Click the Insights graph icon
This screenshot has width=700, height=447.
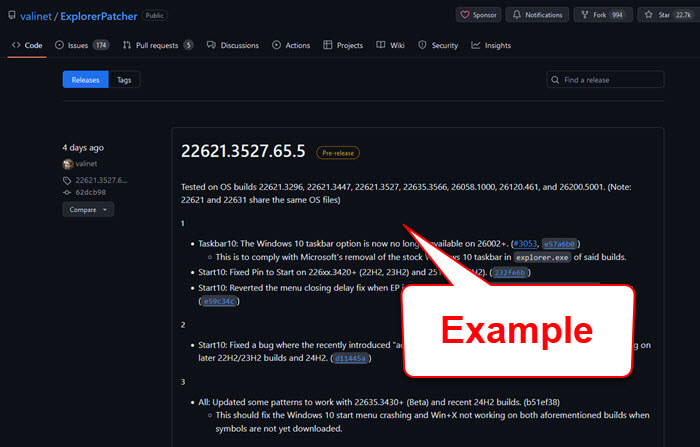475,45
